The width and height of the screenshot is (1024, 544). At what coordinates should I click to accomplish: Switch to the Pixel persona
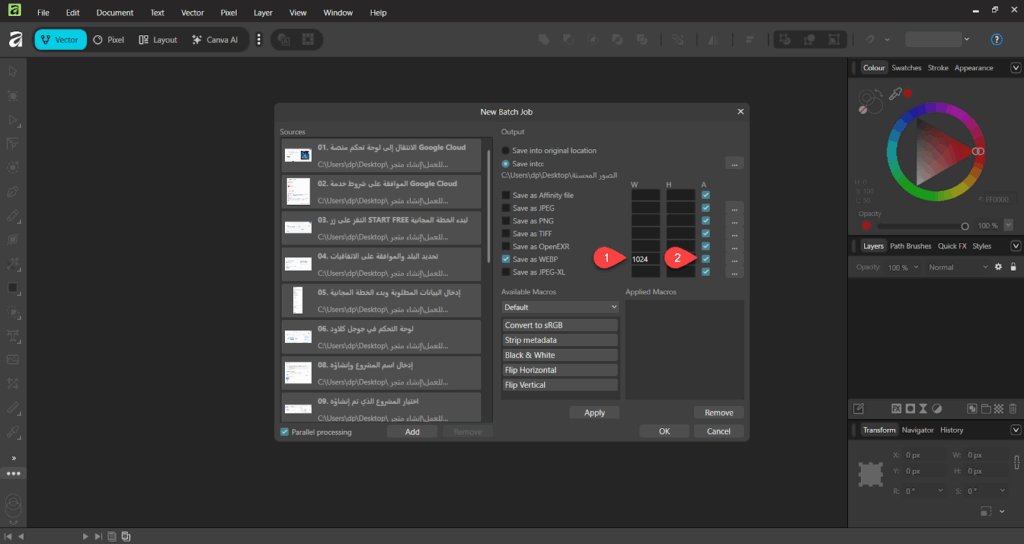(109, 40)
